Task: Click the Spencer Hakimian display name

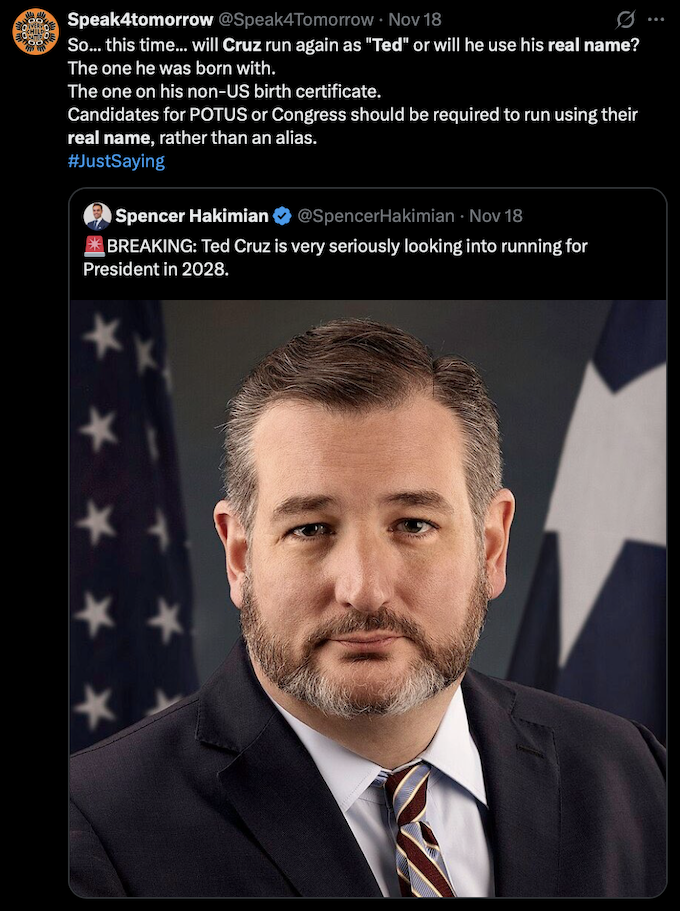Action: [x=192, y=216]
